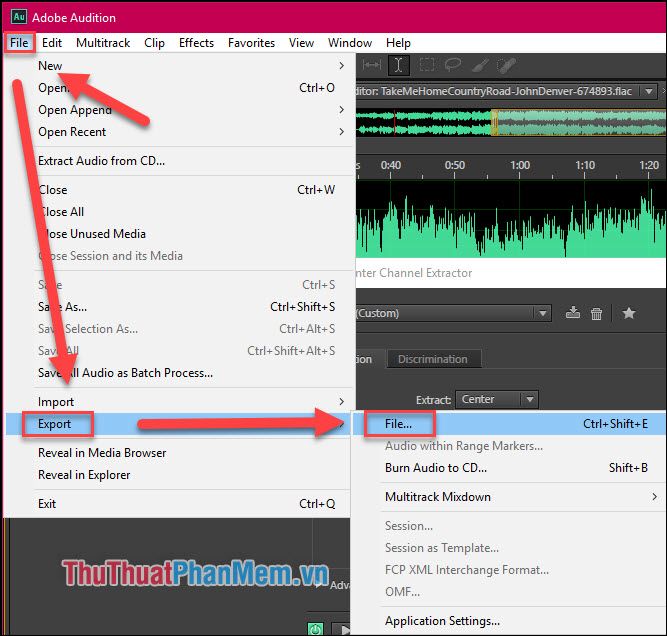Open the Favorites menu
The width and height of the screenshot is (667, 636).
tap(251, 43)
